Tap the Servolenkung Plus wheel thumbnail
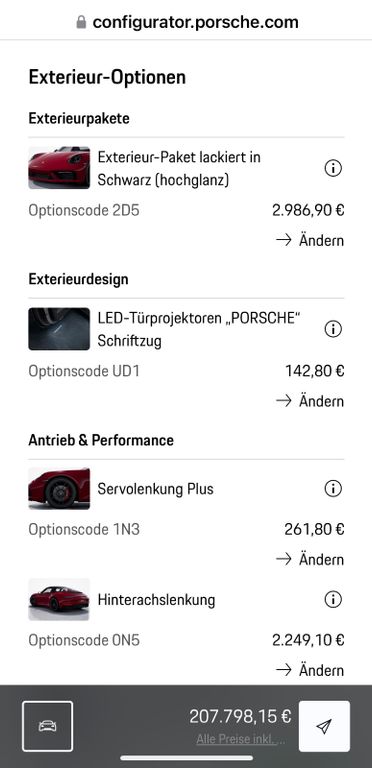372x768 pixels. click(x=59, y=488)
